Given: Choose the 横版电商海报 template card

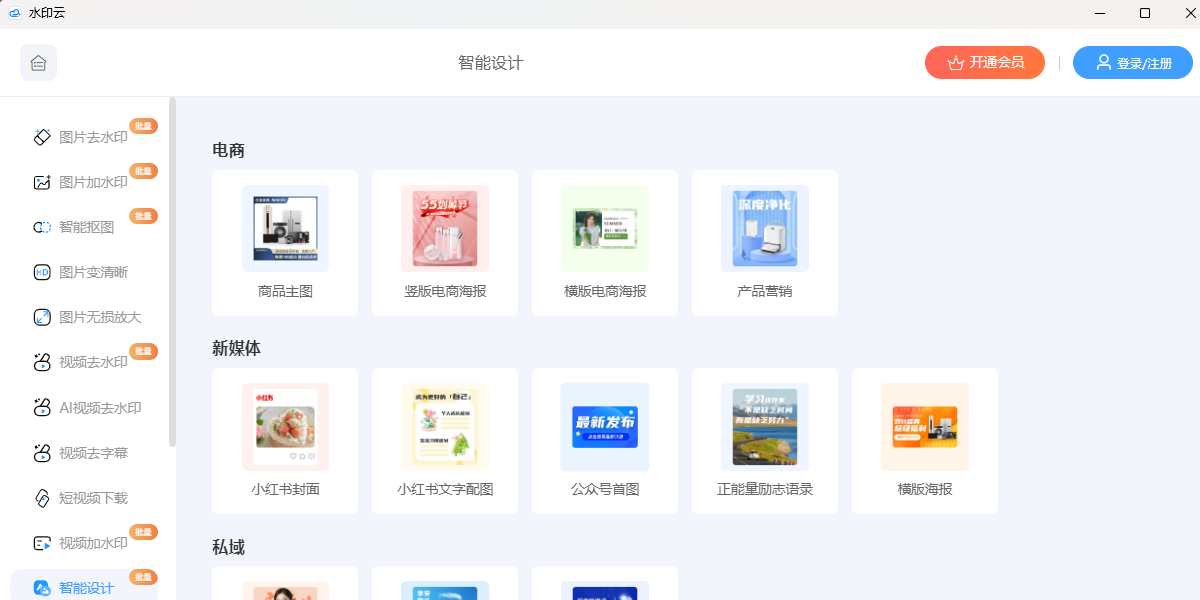Looking at the screenshot, I should pyautogui.click(x=605, y=243).
